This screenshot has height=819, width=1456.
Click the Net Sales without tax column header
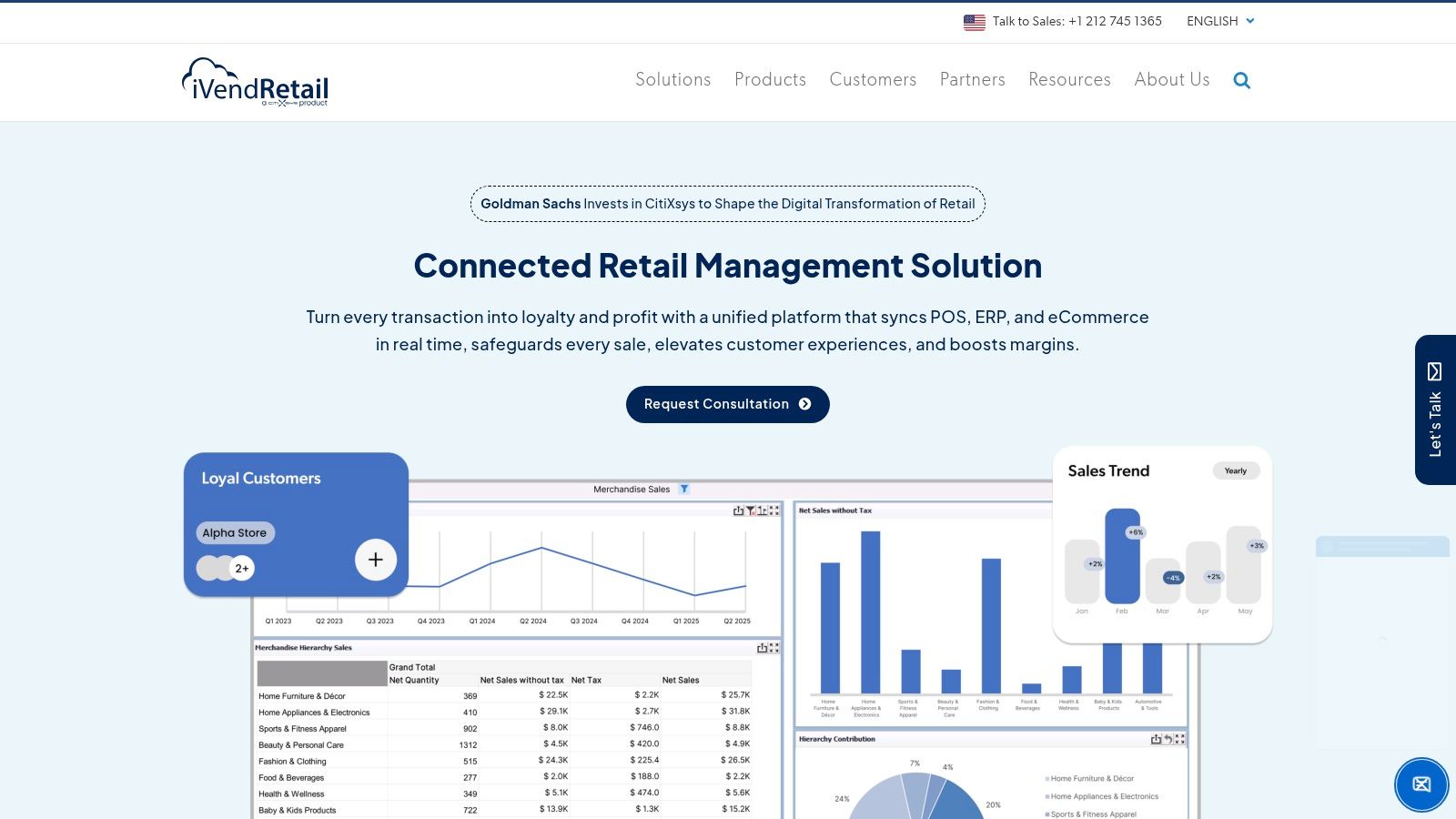tap(522, 680)
